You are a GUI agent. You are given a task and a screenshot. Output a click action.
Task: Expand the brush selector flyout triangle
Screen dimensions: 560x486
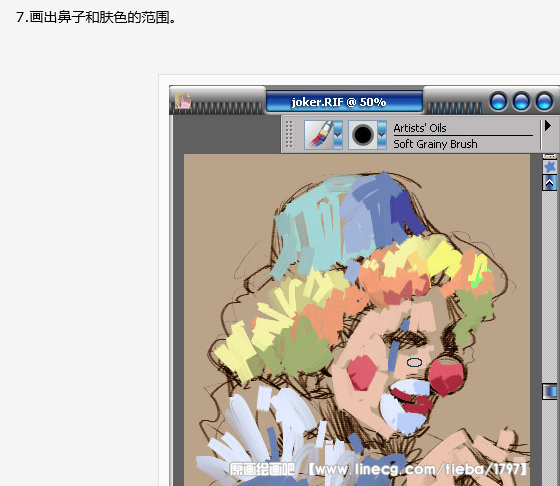point(548,126)
